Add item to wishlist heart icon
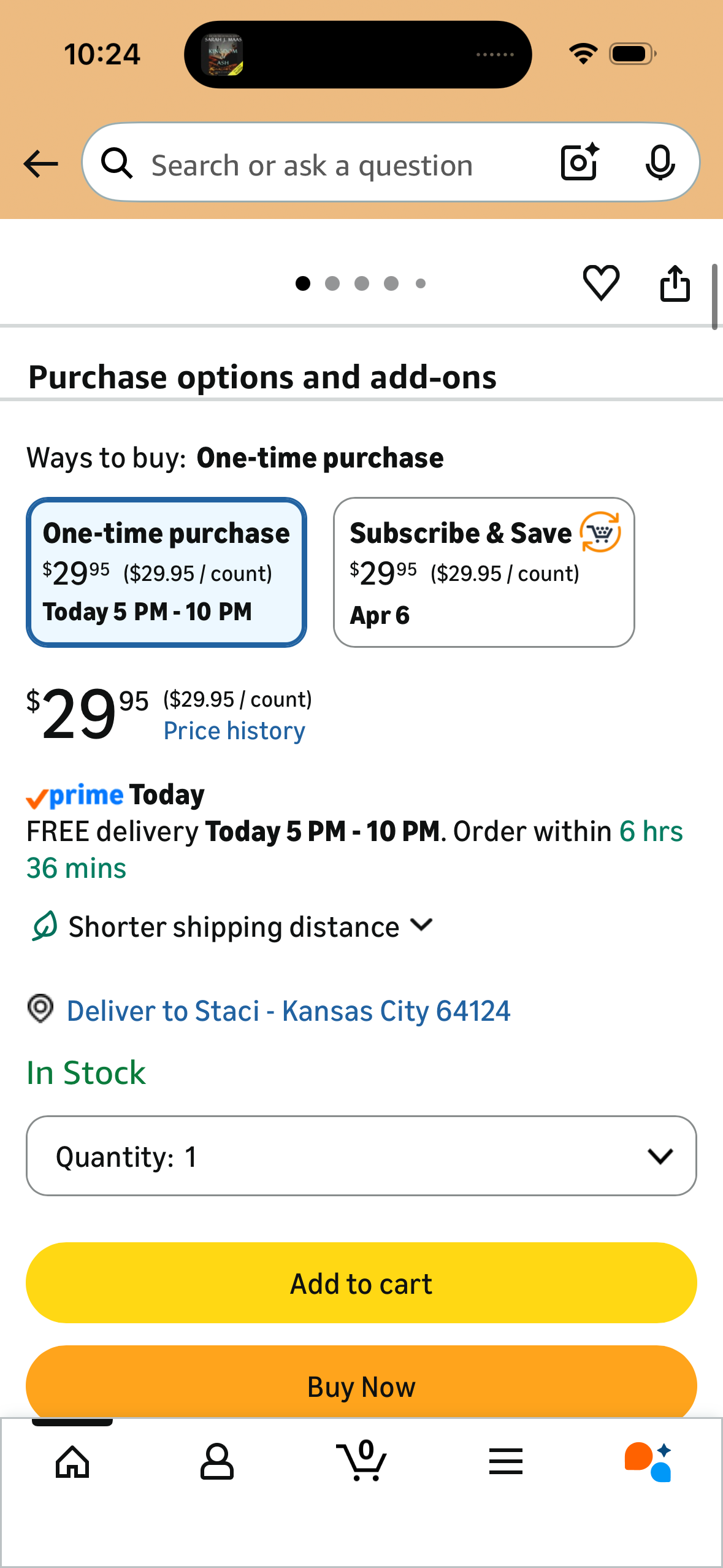This screenshot has height=1568, width=723. click(x=601, y=283)
